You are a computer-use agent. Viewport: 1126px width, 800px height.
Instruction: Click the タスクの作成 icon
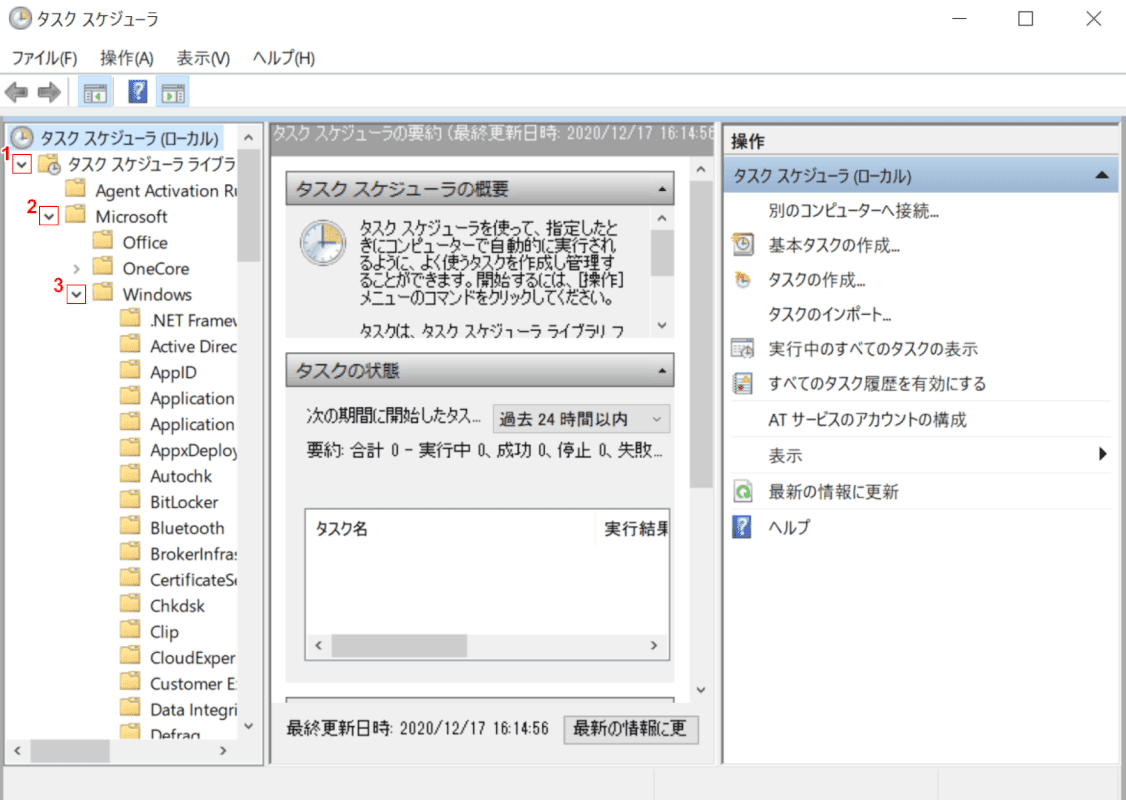[x=743, y=279]
